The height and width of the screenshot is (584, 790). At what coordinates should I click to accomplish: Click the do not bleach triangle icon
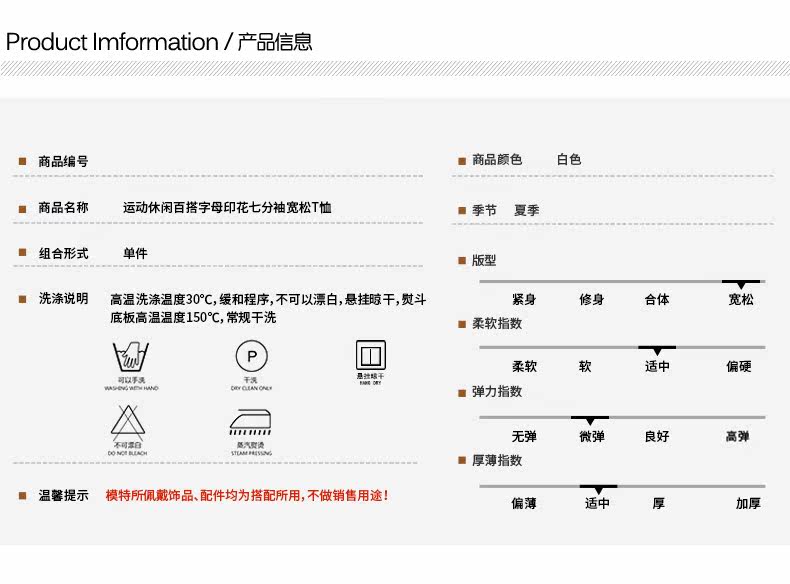click(128, 422)
